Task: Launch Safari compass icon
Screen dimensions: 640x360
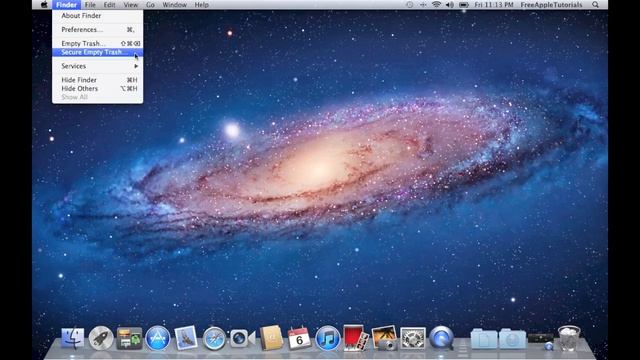Action: tap(214, 338)
